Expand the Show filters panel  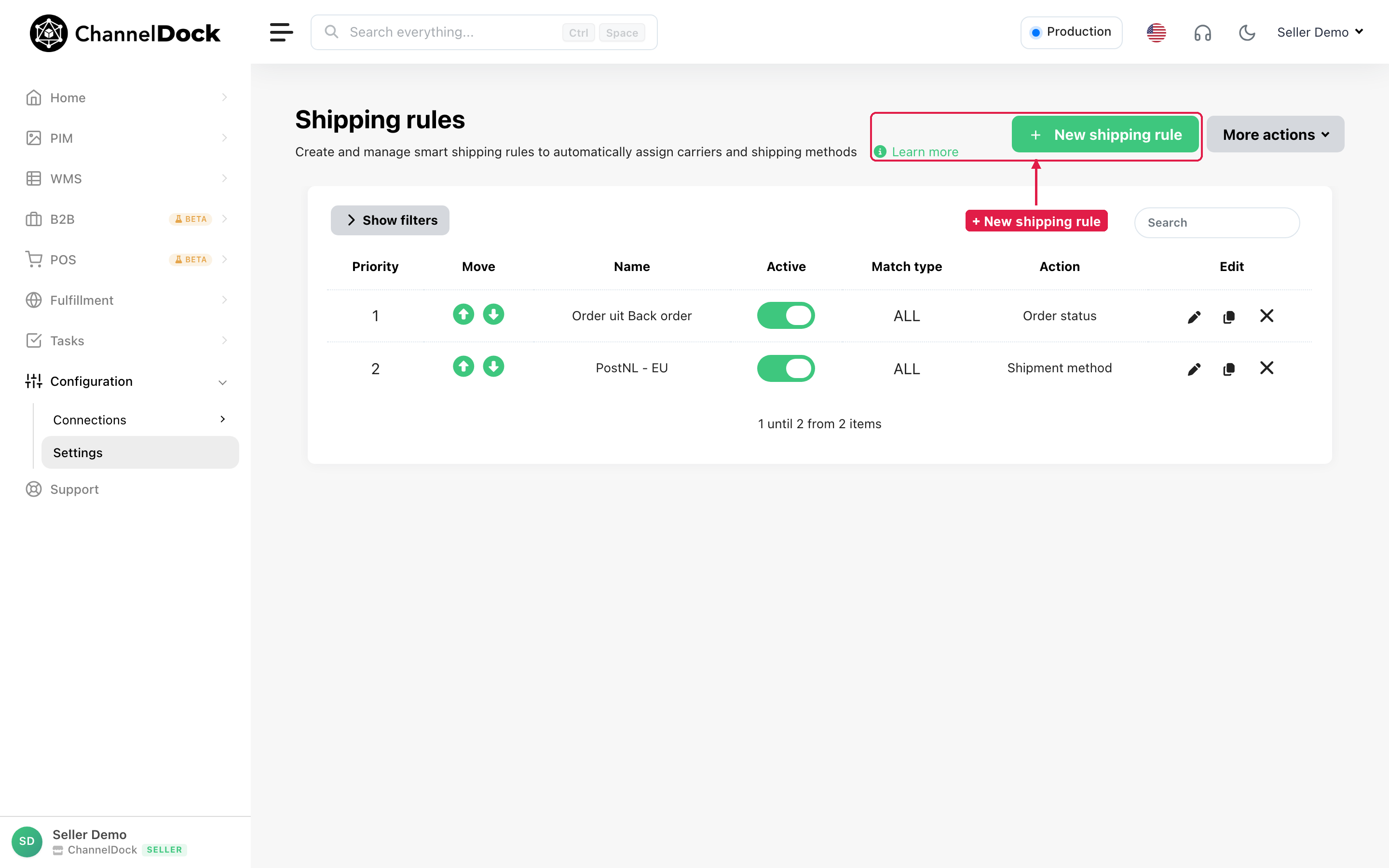point(390,220)
